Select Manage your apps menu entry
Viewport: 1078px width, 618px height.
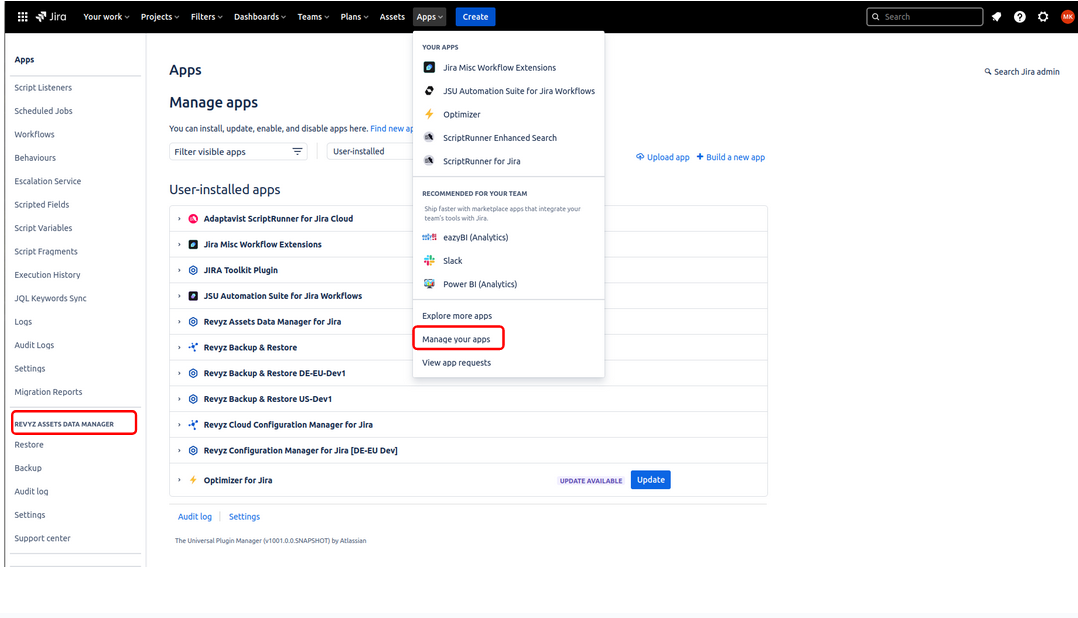point(456,340)
